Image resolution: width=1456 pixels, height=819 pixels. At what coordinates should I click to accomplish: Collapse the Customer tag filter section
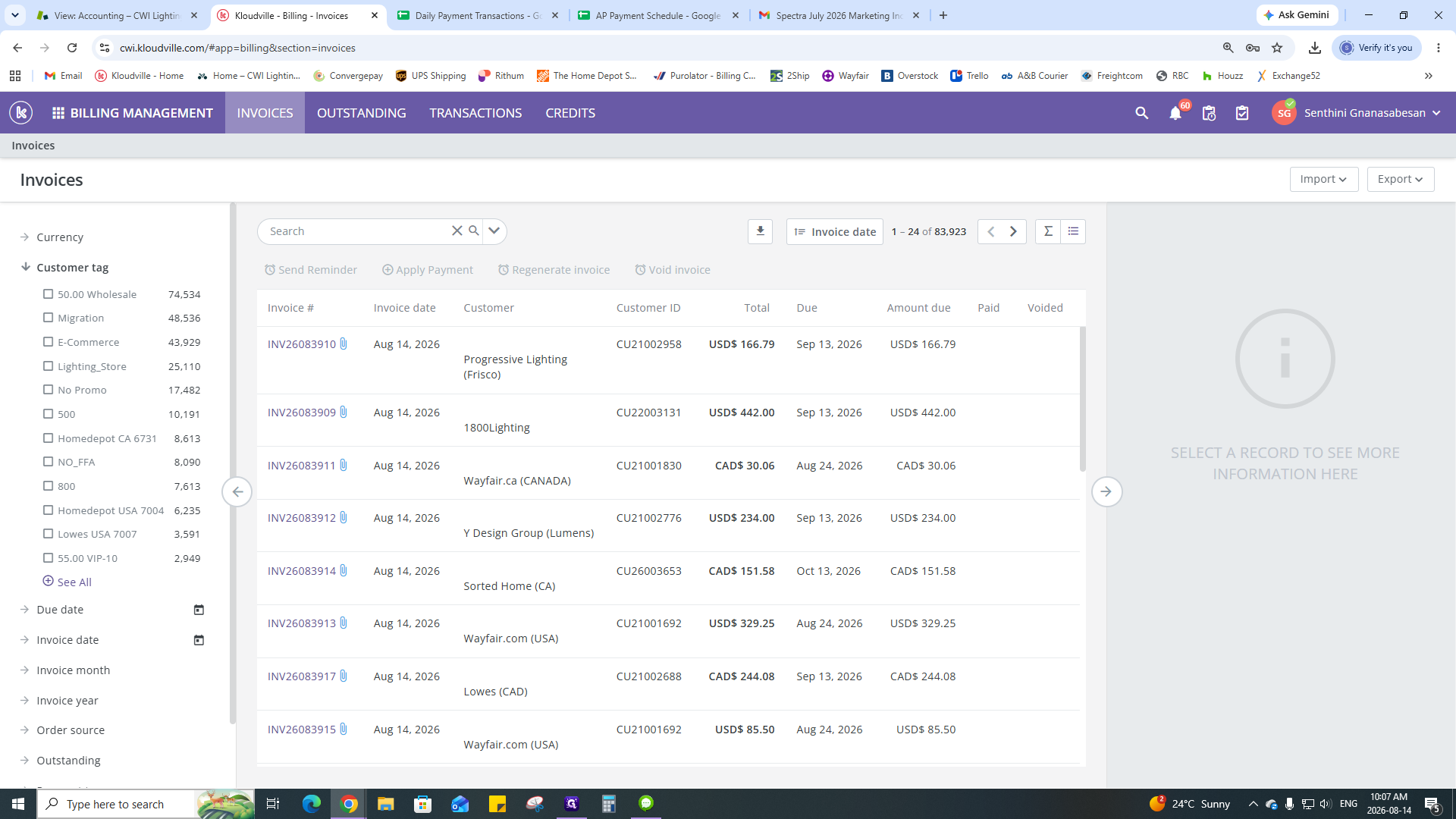(64, 268)
